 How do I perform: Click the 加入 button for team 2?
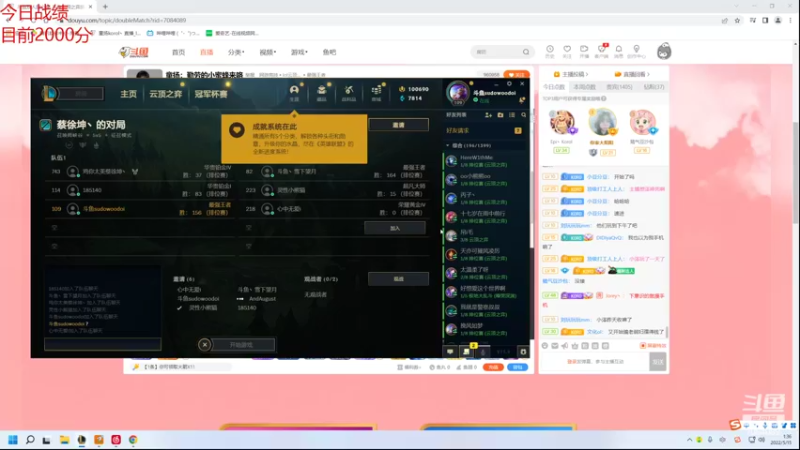click(x=395, y=228)
